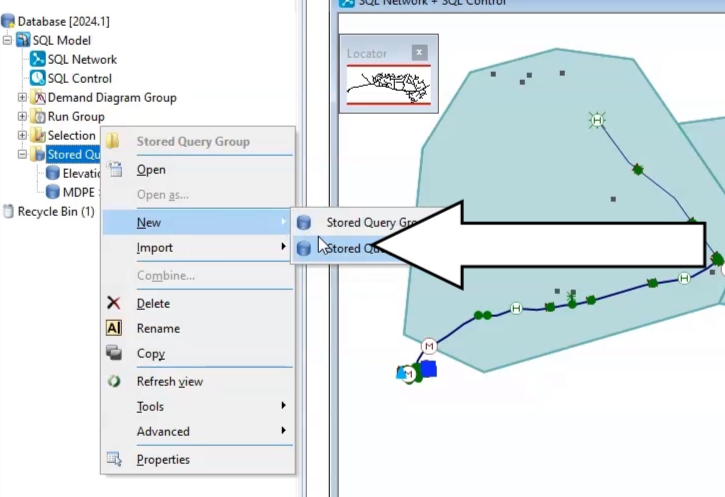The image size is (725, 497).
Task: Collapse the SQL Model tree node
Action: tap(7, 40)
